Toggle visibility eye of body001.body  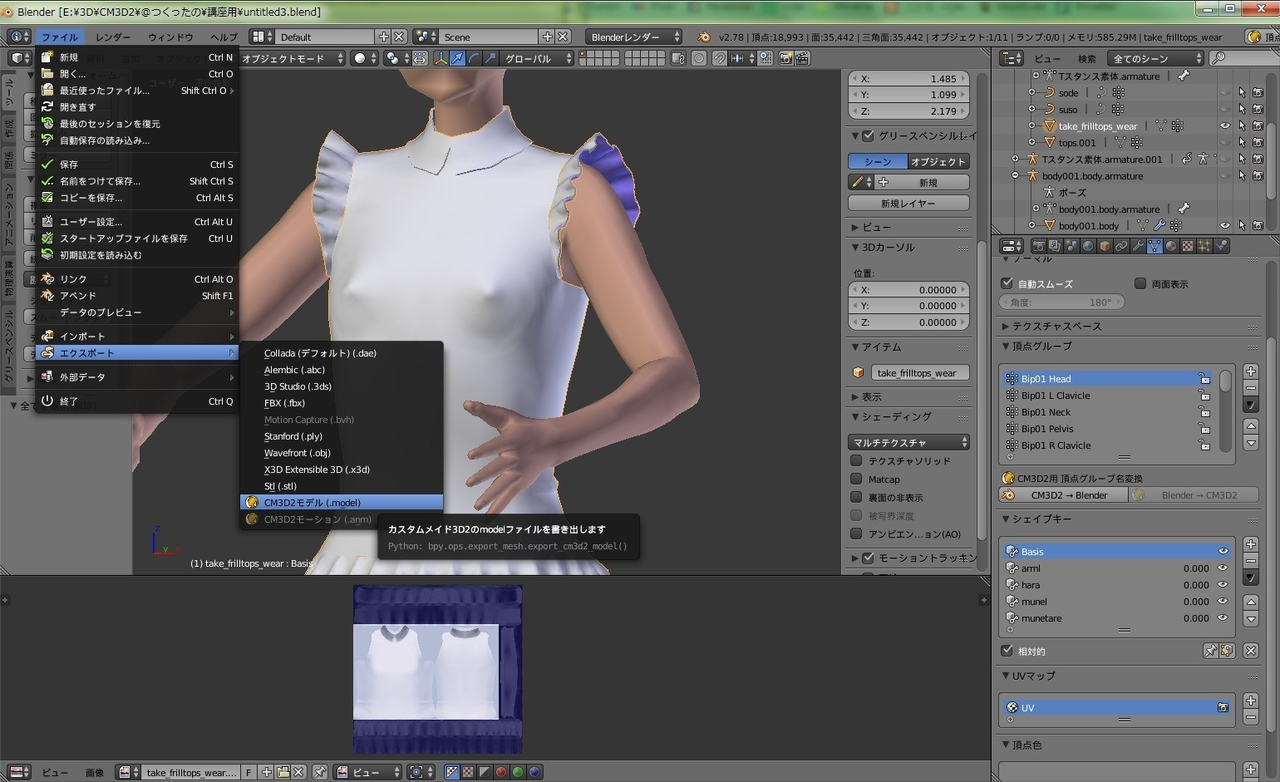pos(1224,226)
